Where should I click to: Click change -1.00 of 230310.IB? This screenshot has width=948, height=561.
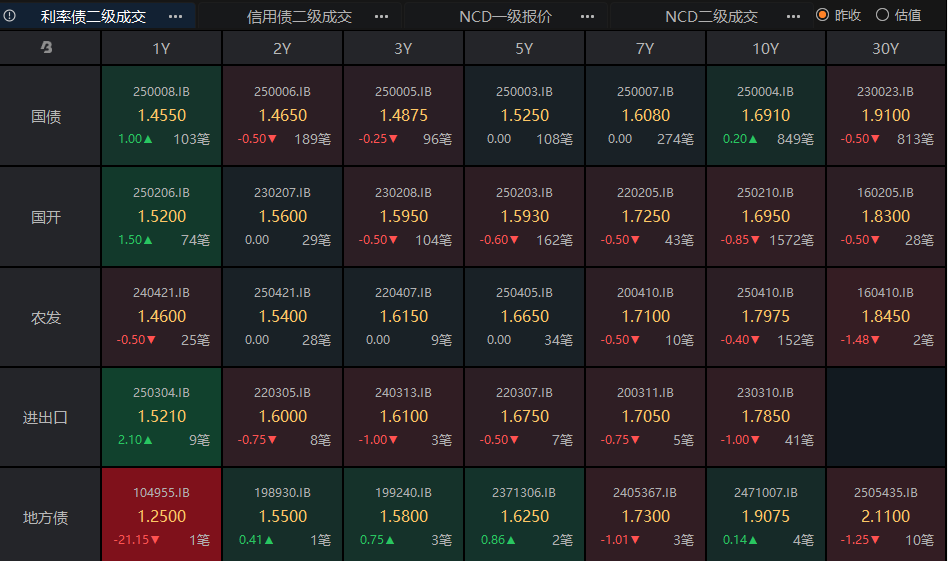739,440
